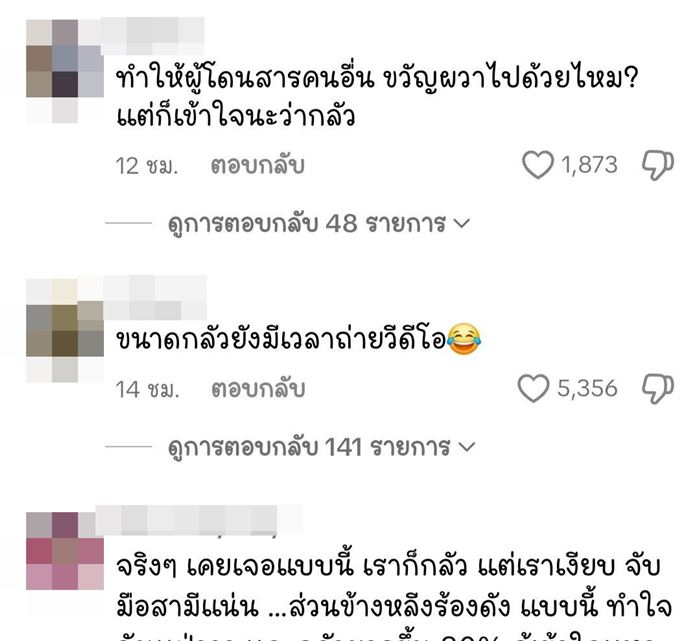Open the third commenter's blurred username

click(x=199, y=520)
